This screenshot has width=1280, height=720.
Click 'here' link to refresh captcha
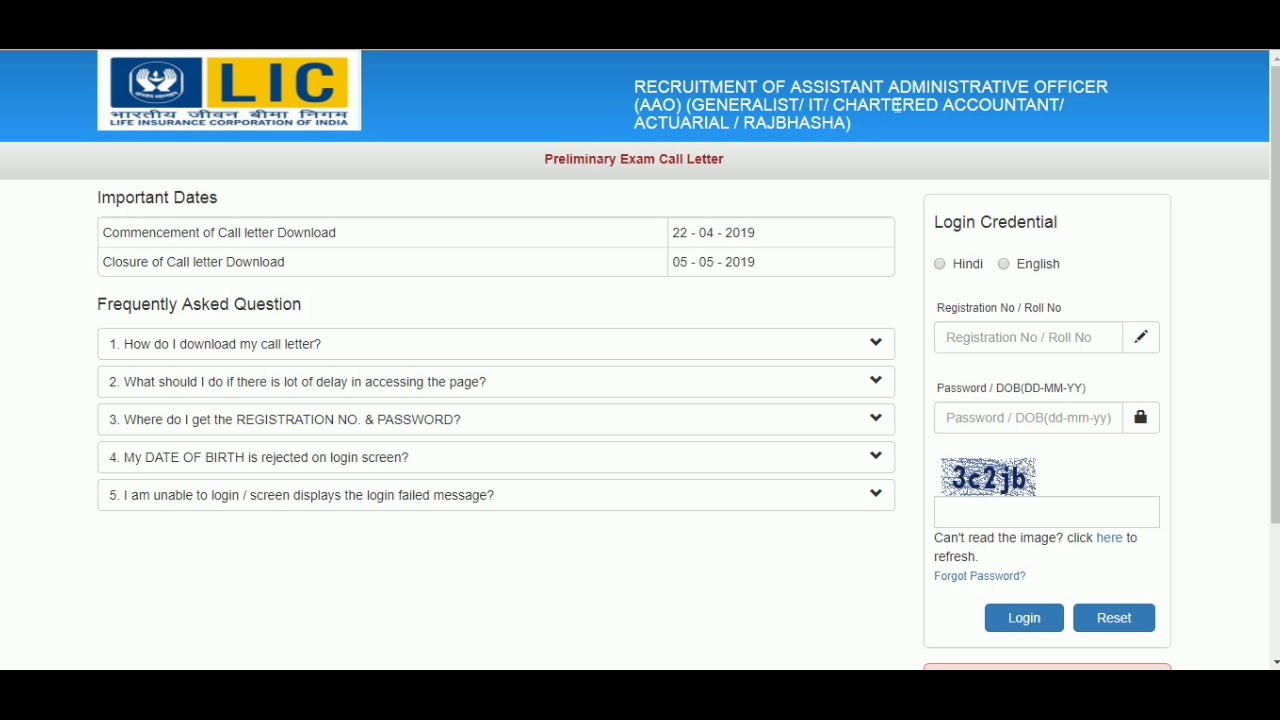[x=1109, y=538]
